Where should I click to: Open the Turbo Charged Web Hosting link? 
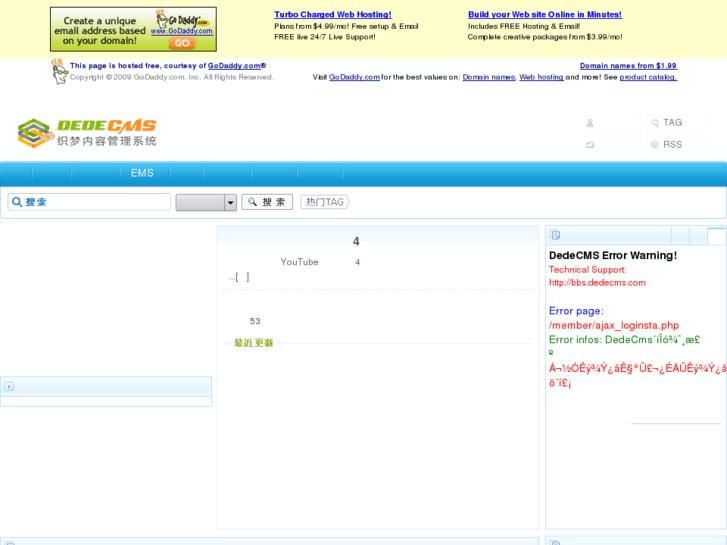[333, 14]
